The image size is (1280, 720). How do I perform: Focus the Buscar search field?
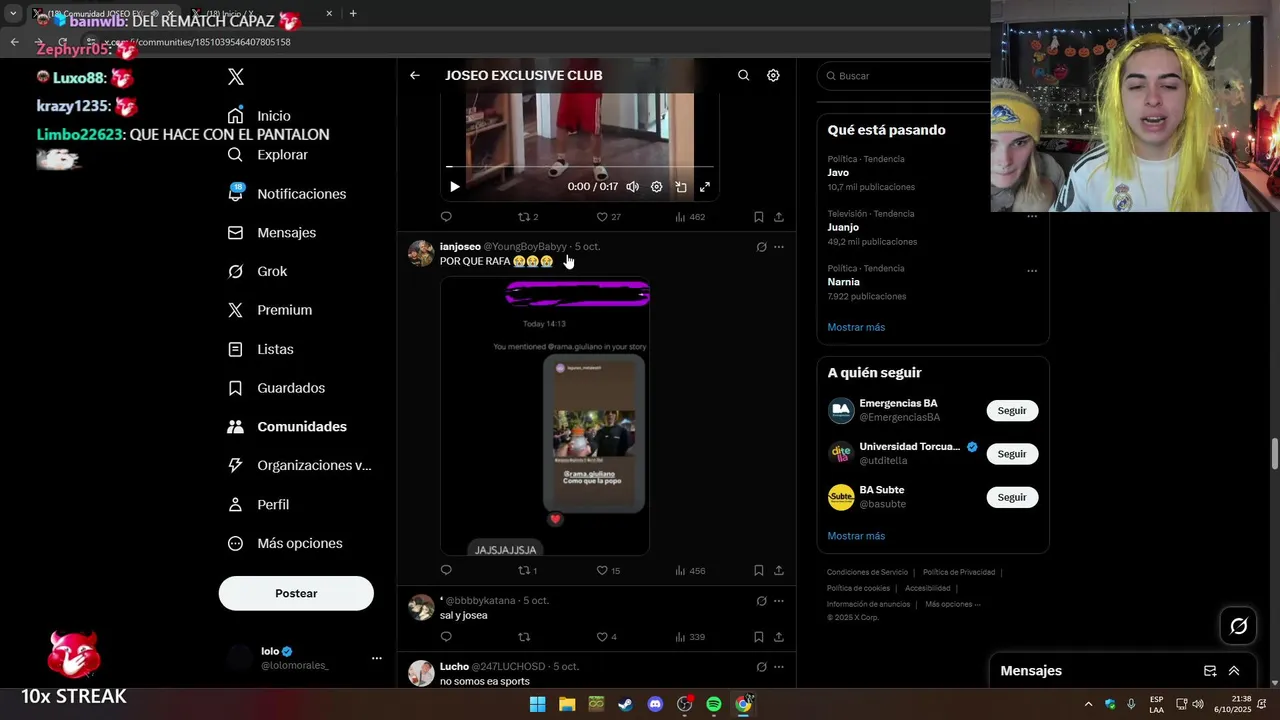pyautogui.click(x=905, y=76)
